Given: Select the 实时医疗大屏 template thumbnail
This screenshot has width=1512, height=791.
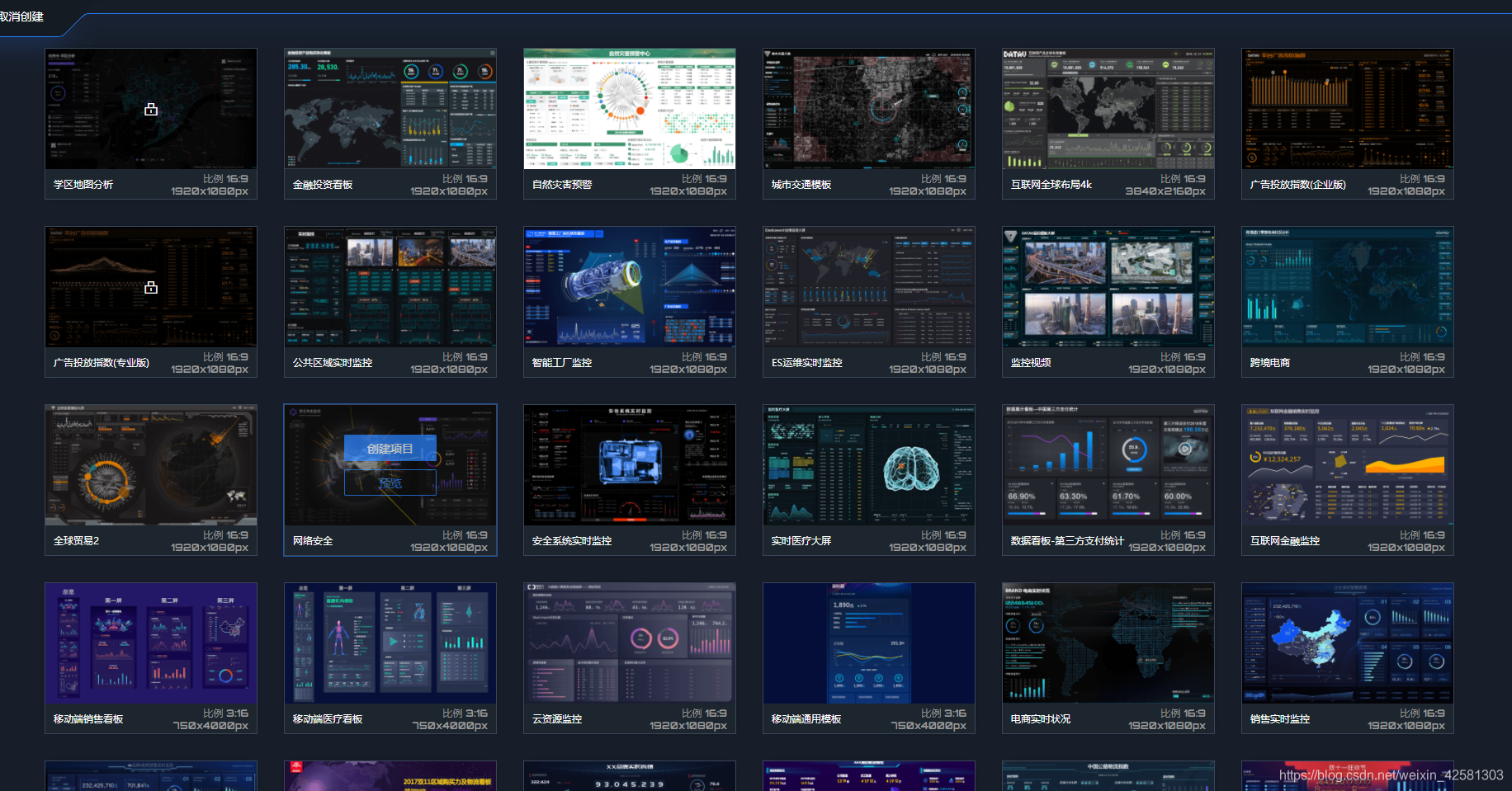Looking at the screenshot, I should (869, 465).
